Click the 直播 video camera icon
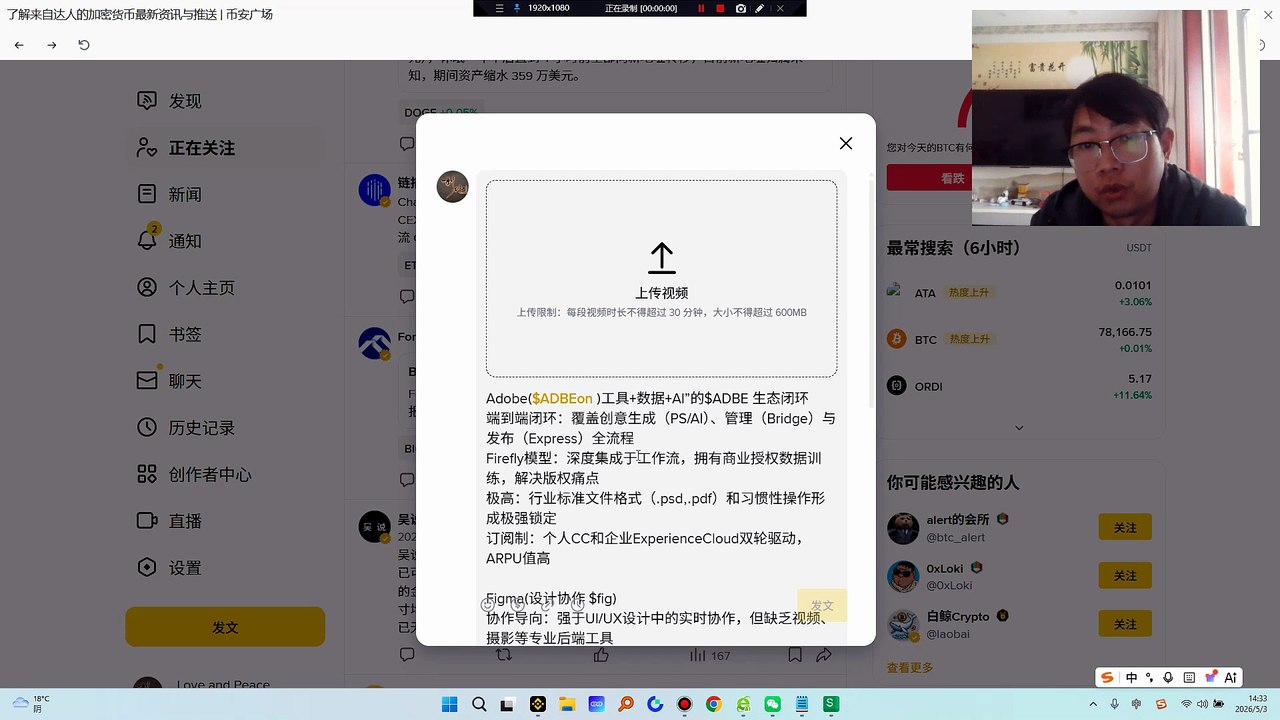This screenshot has height=720, width=1280. tap(147, 521)
